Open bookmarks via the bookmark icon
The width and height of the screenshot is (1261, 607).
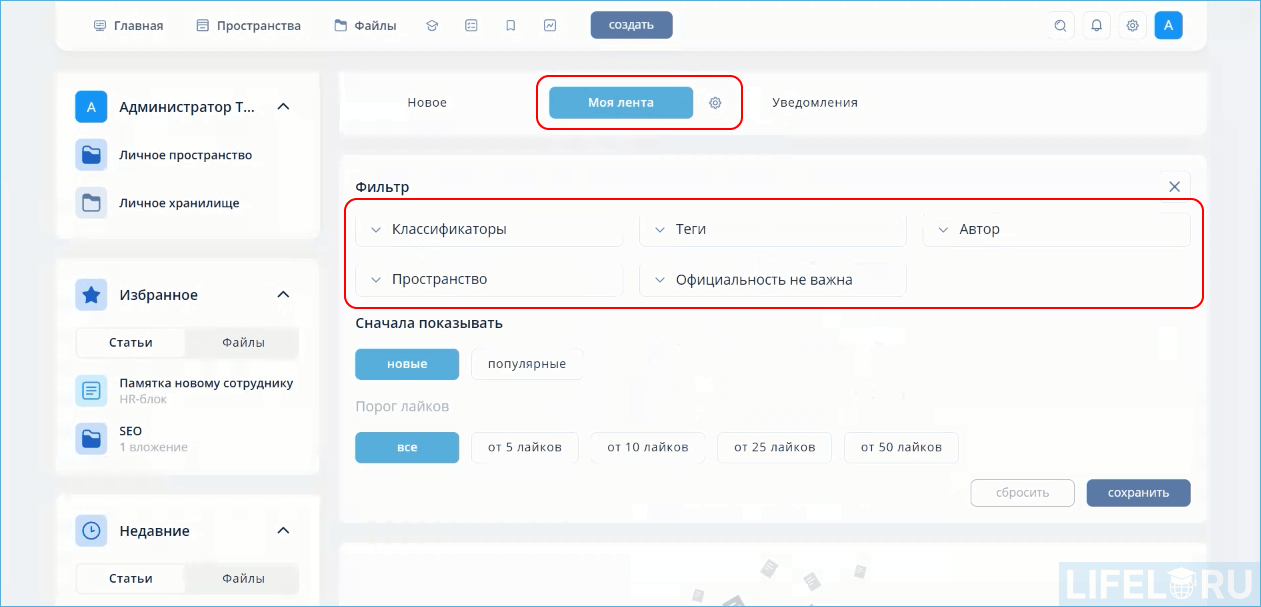tap(511, 25)
